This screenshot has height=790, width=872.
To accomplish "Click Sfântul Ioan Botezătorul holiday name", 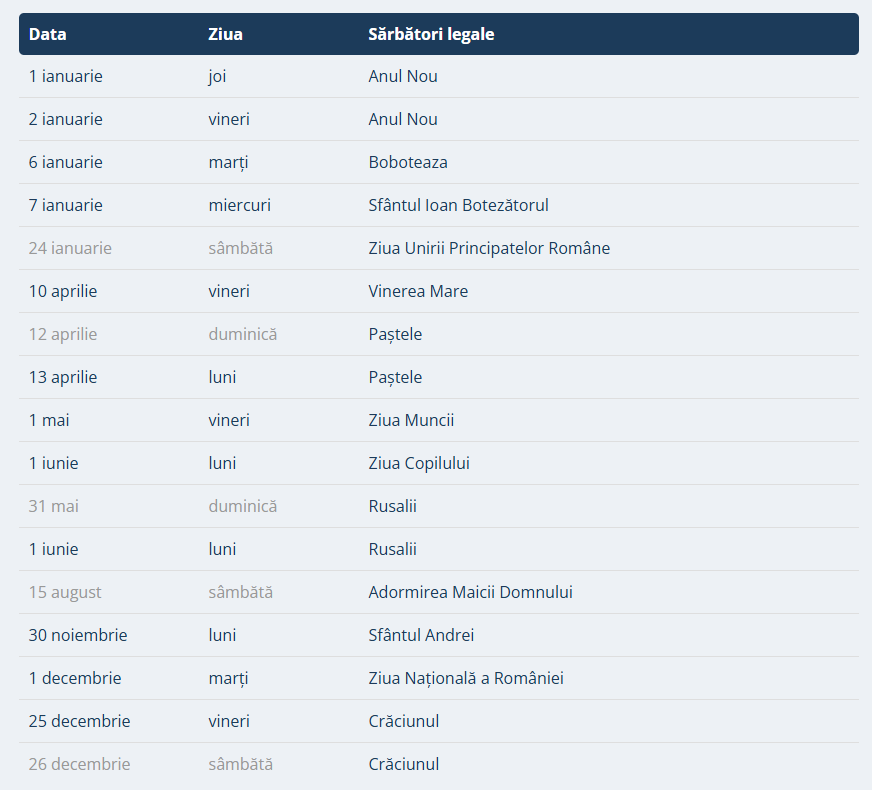I will coord(458,205).
